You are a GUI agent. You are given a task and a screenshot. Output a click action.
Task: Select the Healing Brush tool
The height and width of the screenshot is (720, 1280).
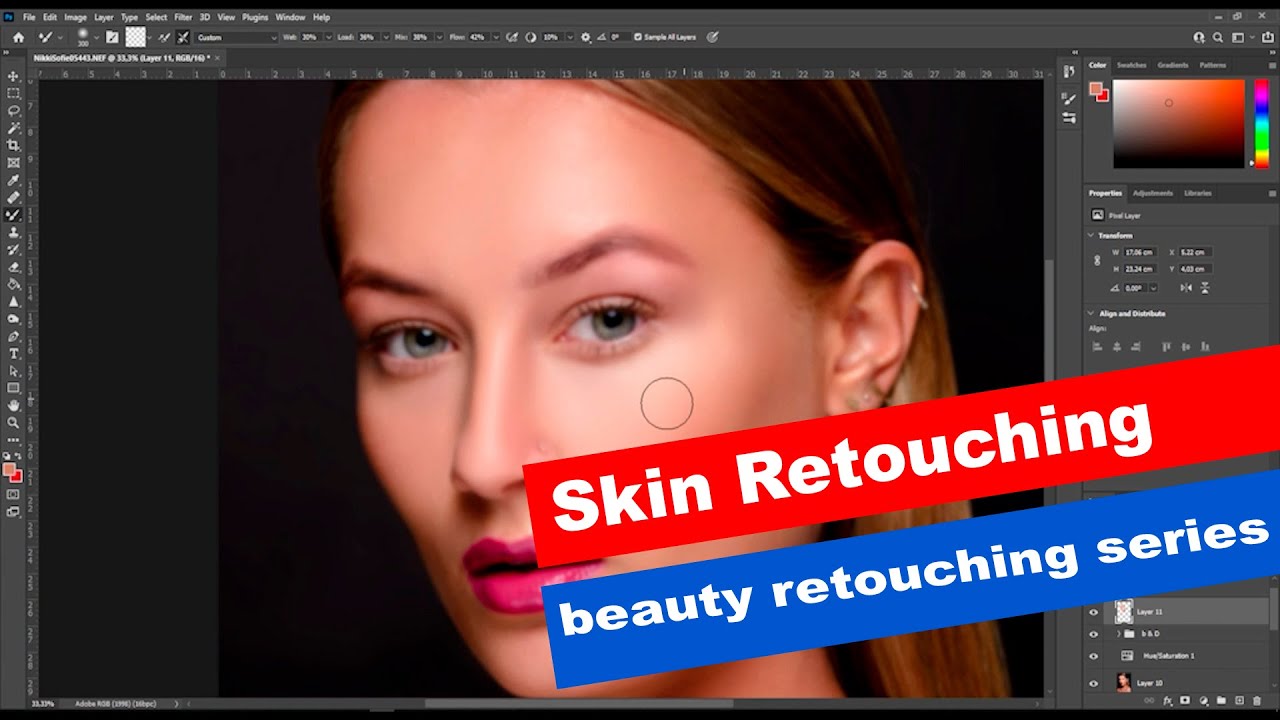click(x=14, y=197)
